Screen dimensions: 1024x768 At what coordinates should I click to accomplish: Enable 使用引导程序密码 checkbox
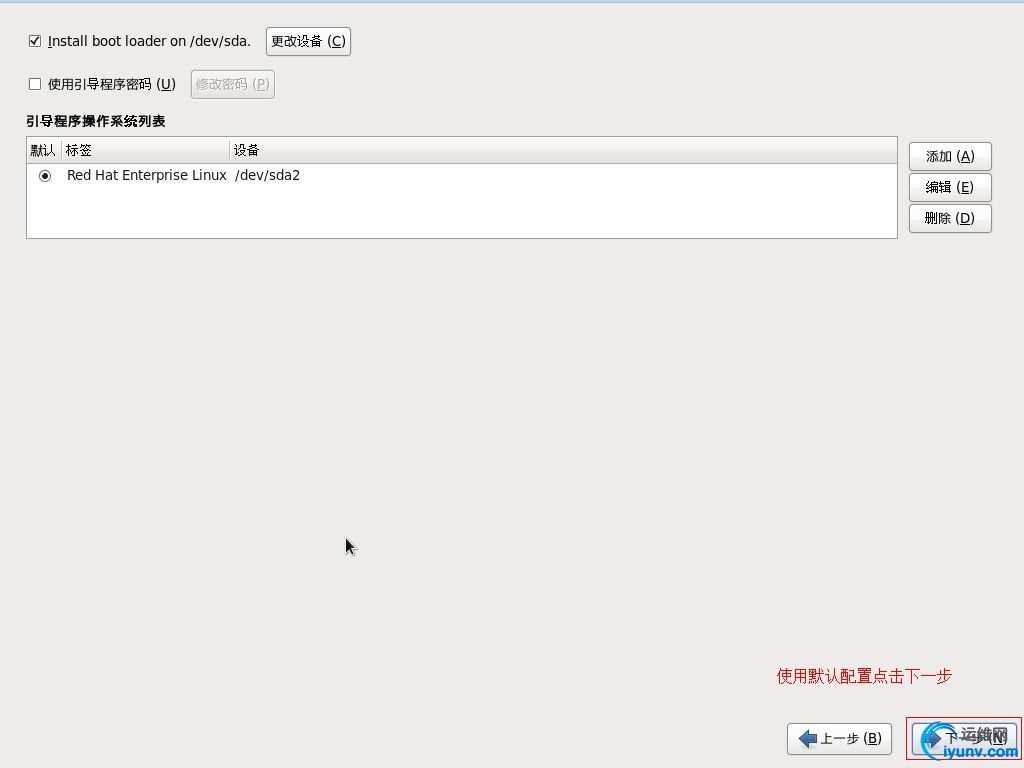(35, 84)
